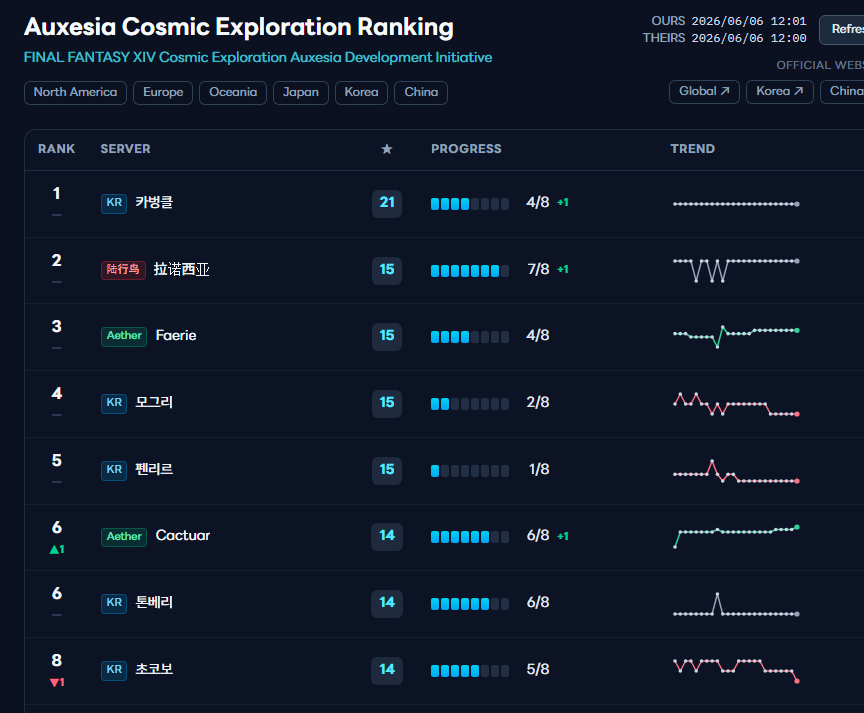This screenshot has width=864, height=713.
Task: Click the Auxesia Cosmic Exploration Ranking title
Action: 239,27
